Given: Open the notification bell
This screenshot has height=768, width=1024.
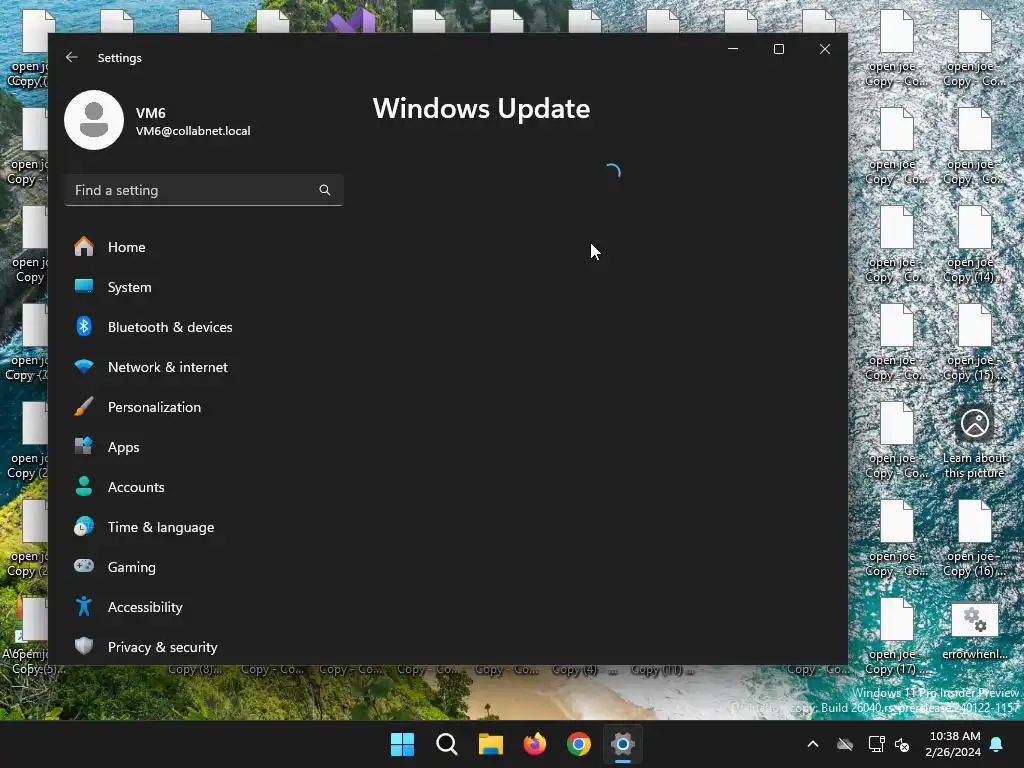Looking at the screenshot, I should [997, 744].
